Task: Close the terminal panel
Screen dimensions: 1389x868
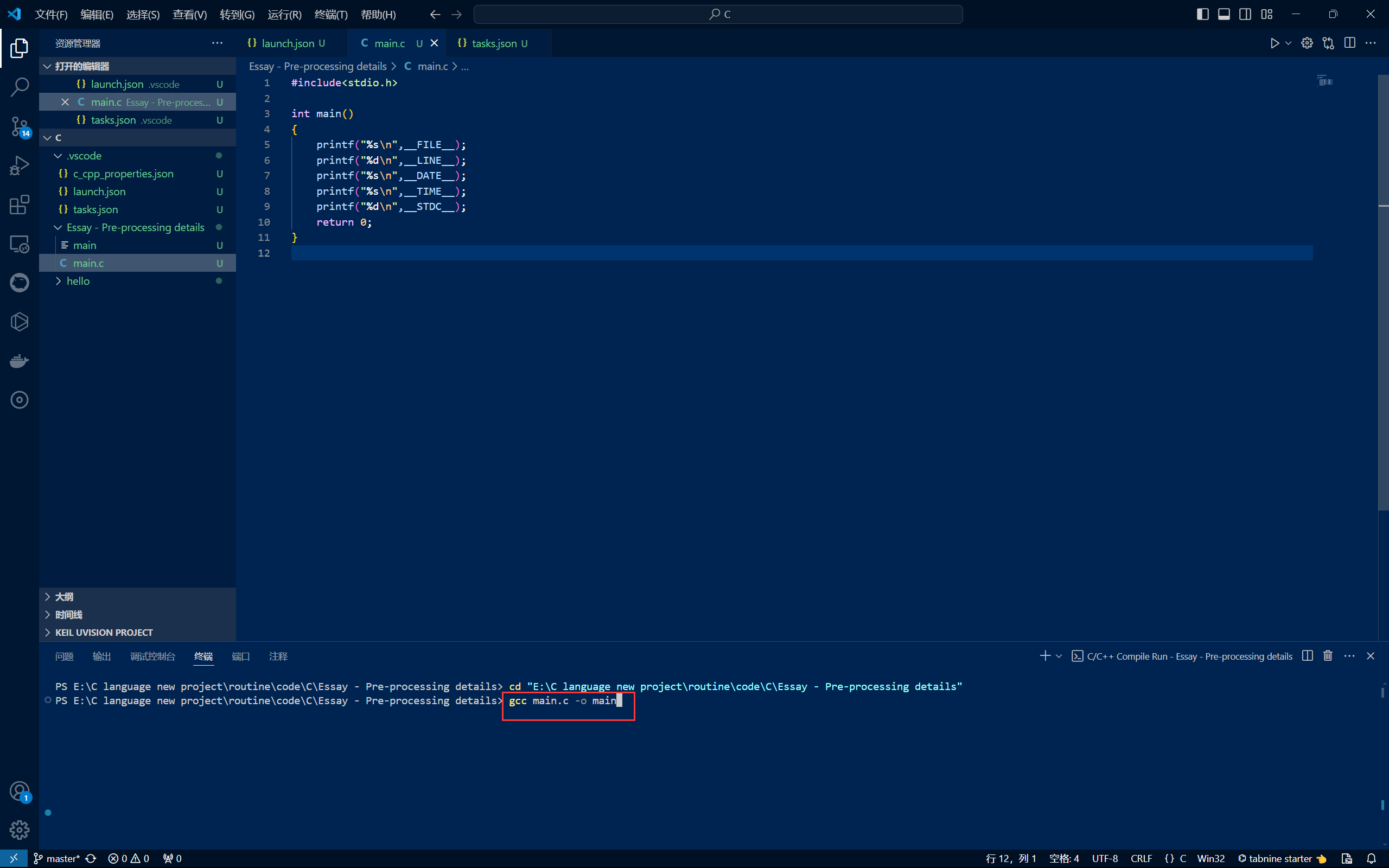Action: coord(1371,655)
